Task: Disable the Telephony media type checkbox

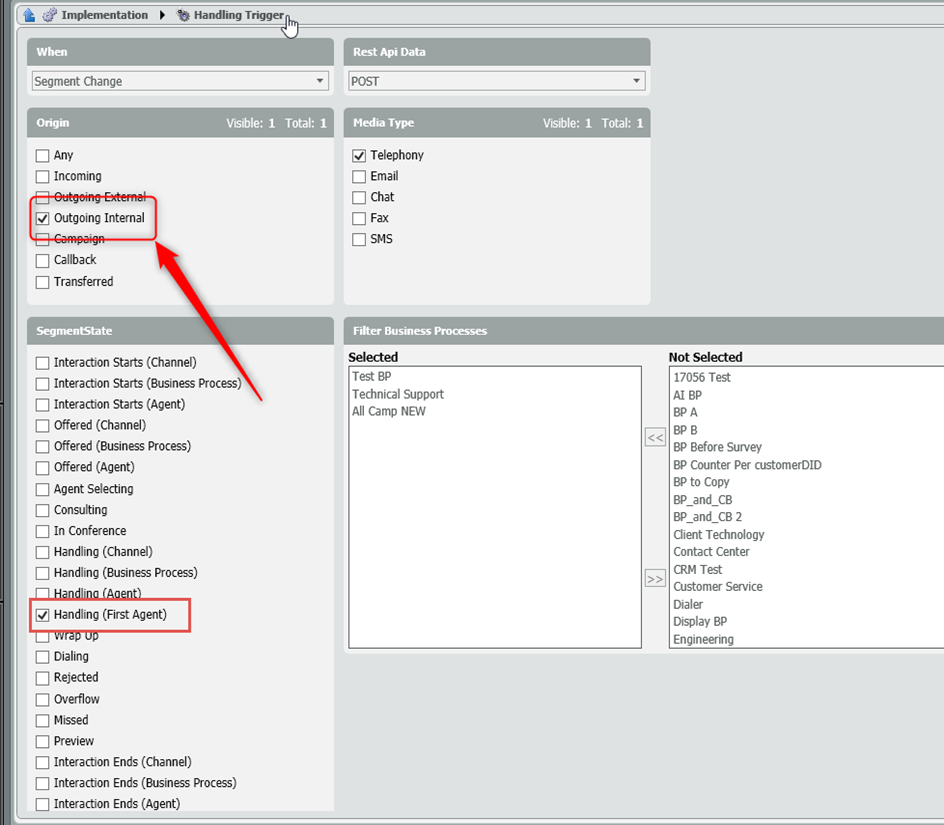Action: (x=359, y=156)
